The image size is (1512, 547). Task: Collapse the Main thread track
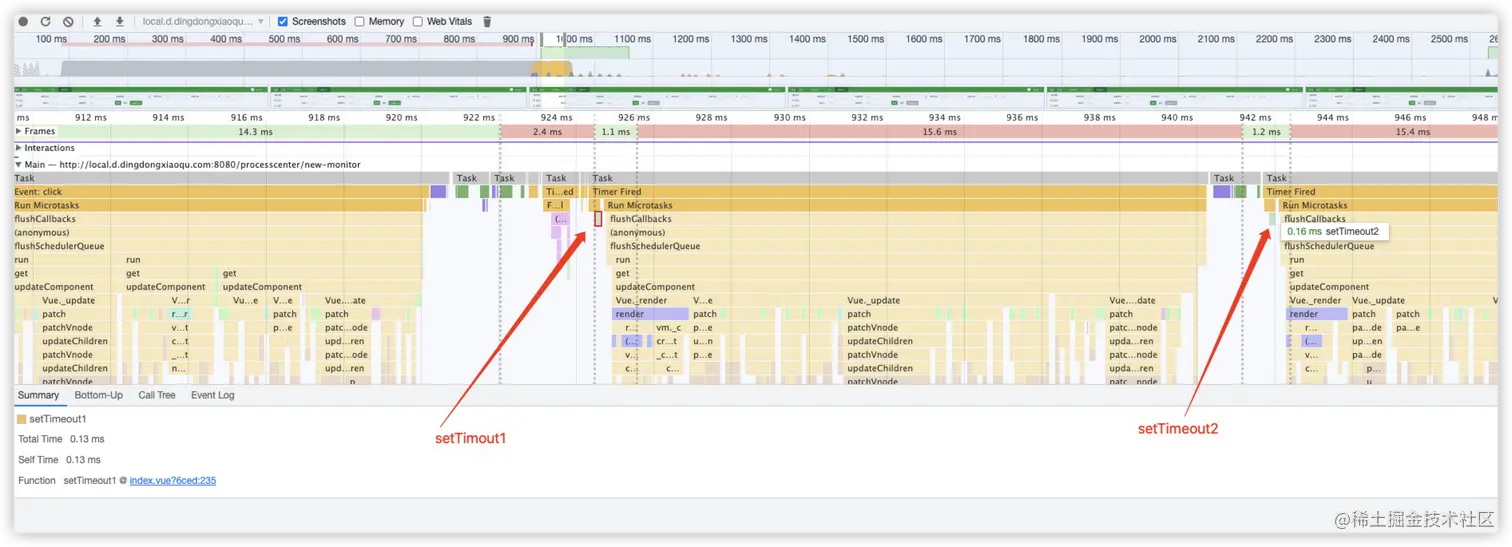[x=19, y=164]
